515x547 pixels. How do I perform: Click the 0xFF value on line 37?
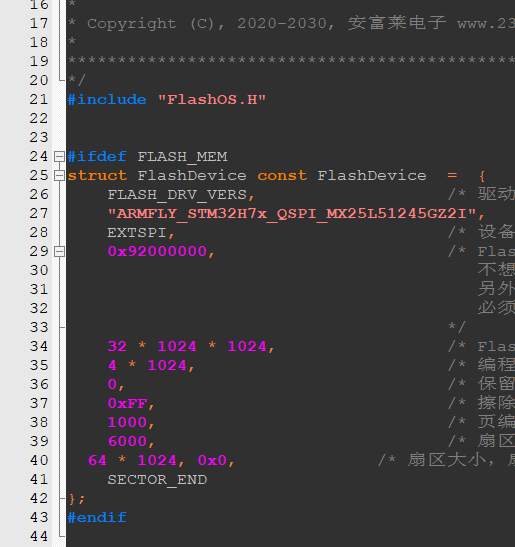coord(127,404)
